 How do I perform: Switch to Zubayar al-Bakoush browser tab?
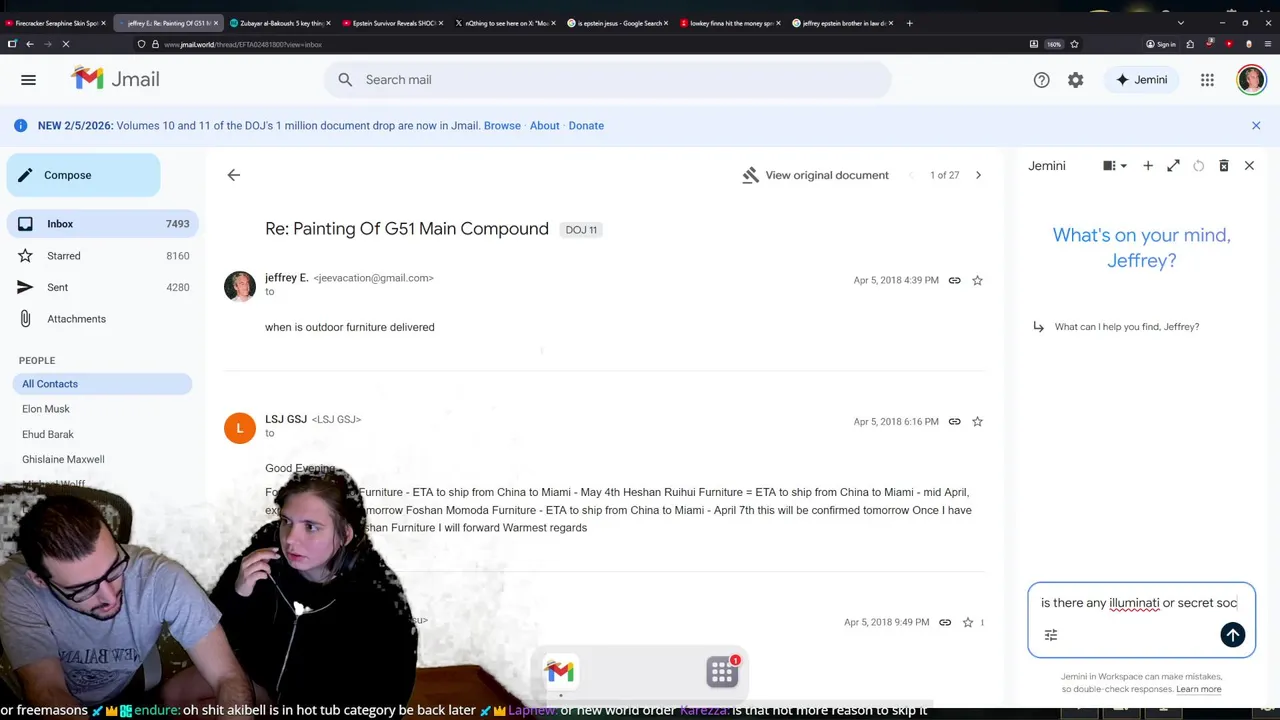(278, 23)
